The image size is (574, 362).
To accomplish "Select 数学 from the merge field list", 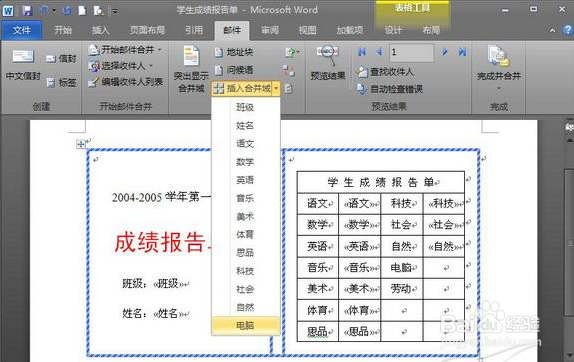I will click(245, 162).
